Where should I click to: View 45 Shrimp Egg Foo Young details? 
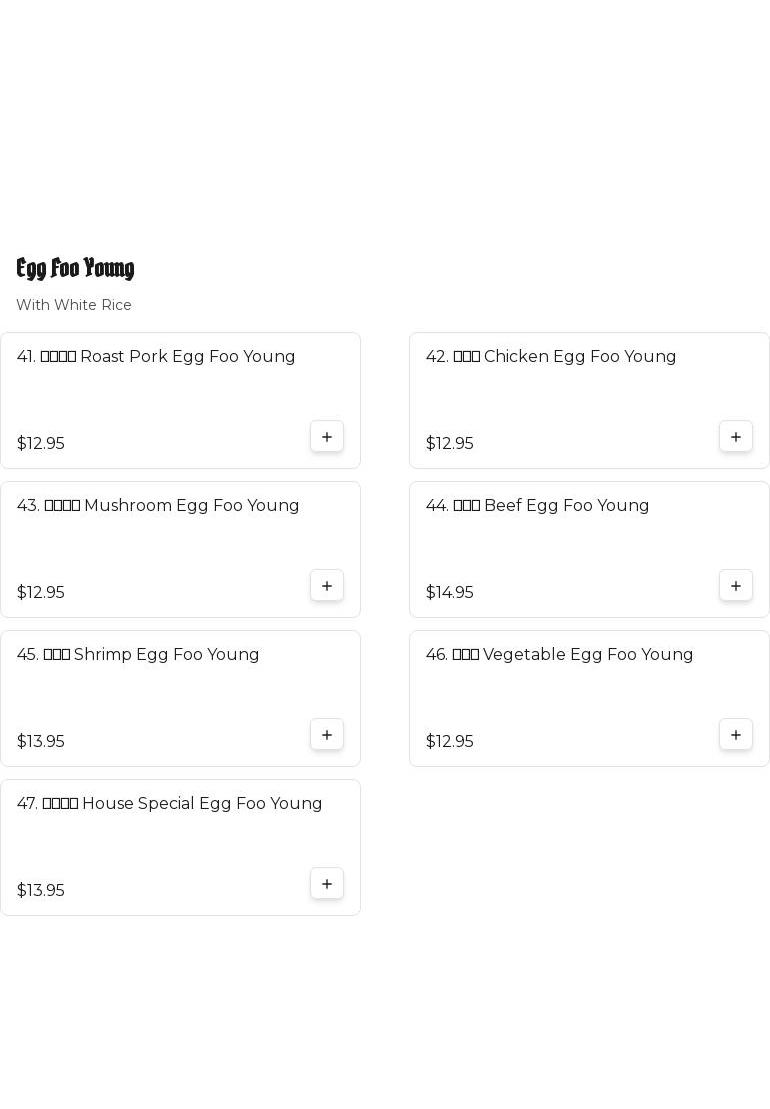pos(138,655)
